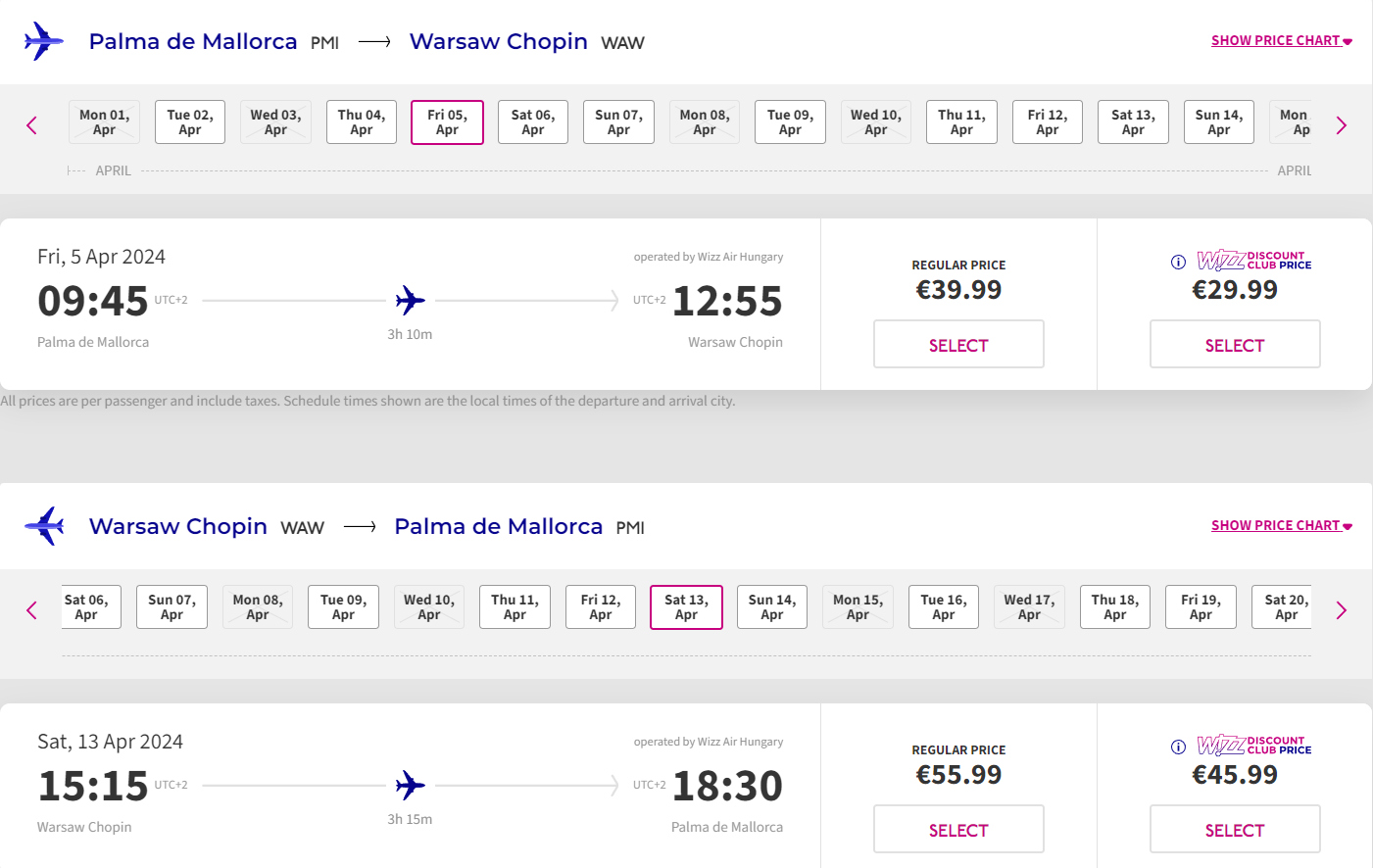The height and width of the screenshot is (868, 1373).
Task: Choose Sun 14, Apr in return date carousel
Action: [772, 607]
